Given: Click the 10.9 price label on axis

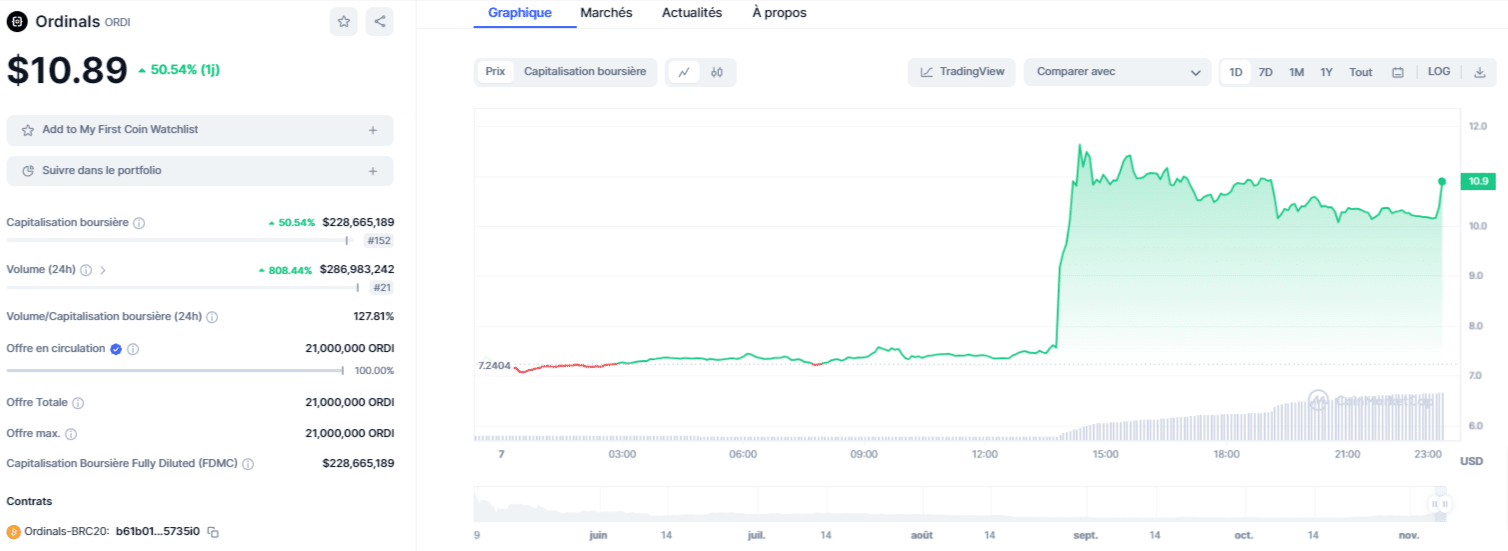Looking at the screenshot, I should 1476,181.
